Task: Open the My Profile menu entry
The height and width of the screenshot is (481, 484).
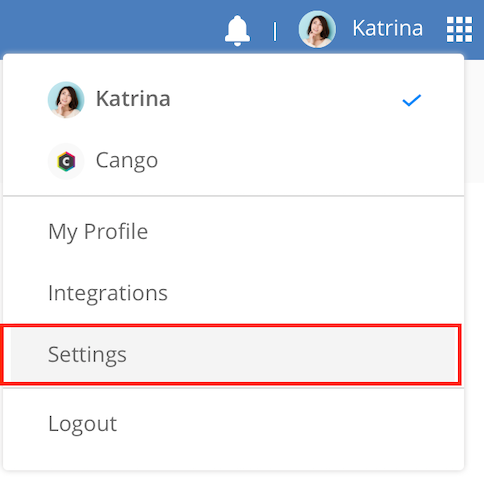Action: click(98, 232)
